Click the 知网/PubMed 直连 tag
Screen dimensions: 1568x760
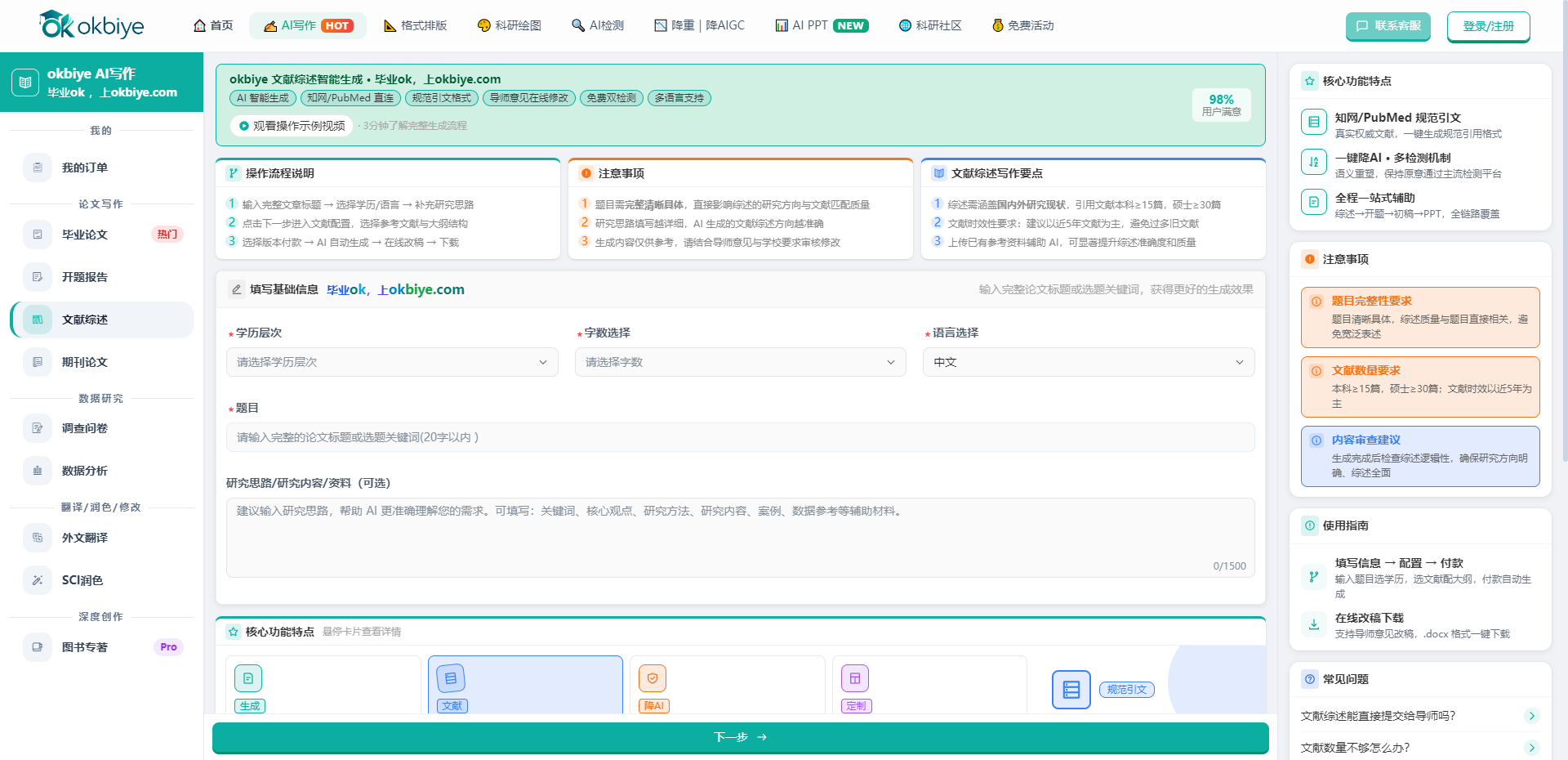[x=350, y=98]
